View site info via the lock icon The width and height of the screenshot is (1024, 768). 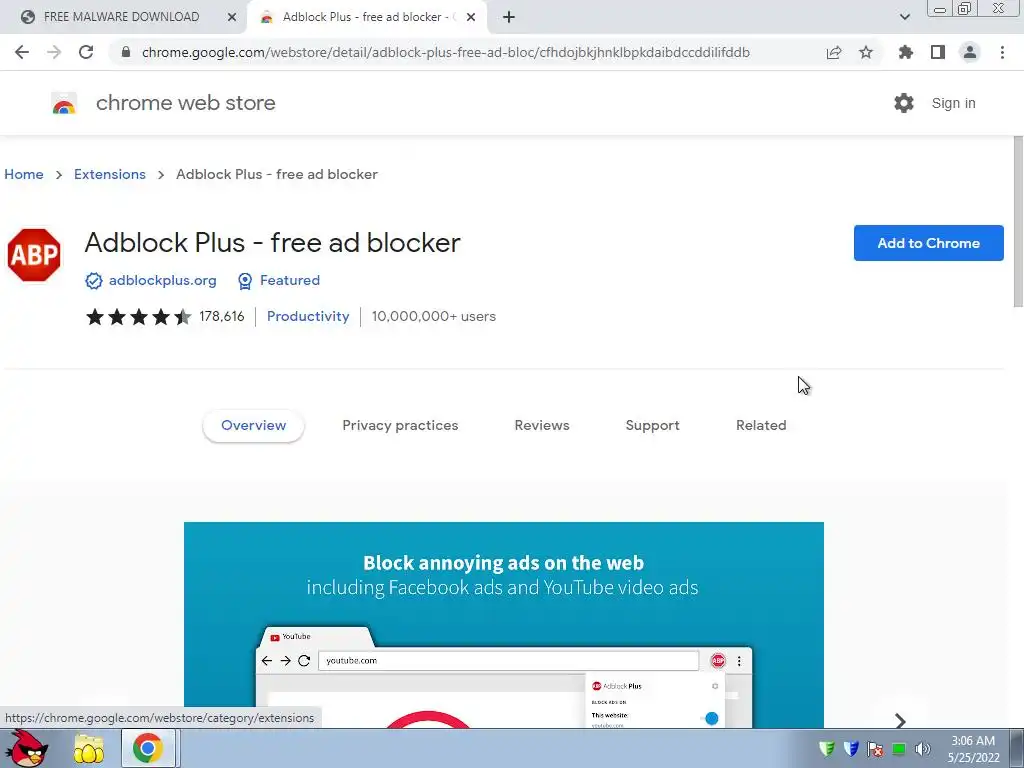coord(126,52)
